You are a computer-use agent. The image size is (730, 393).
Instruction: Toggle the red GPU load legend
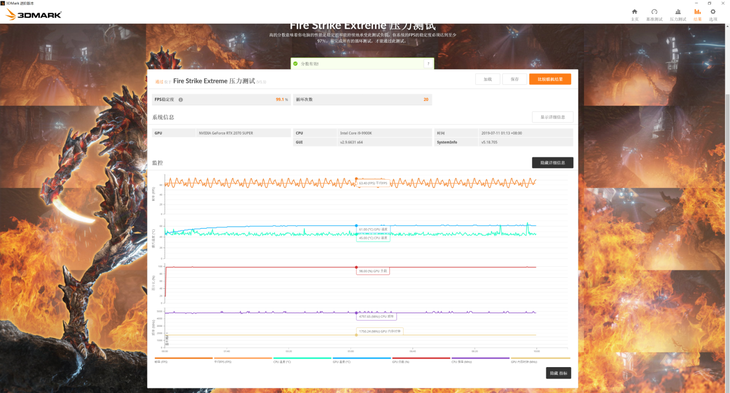coord(421,359)
